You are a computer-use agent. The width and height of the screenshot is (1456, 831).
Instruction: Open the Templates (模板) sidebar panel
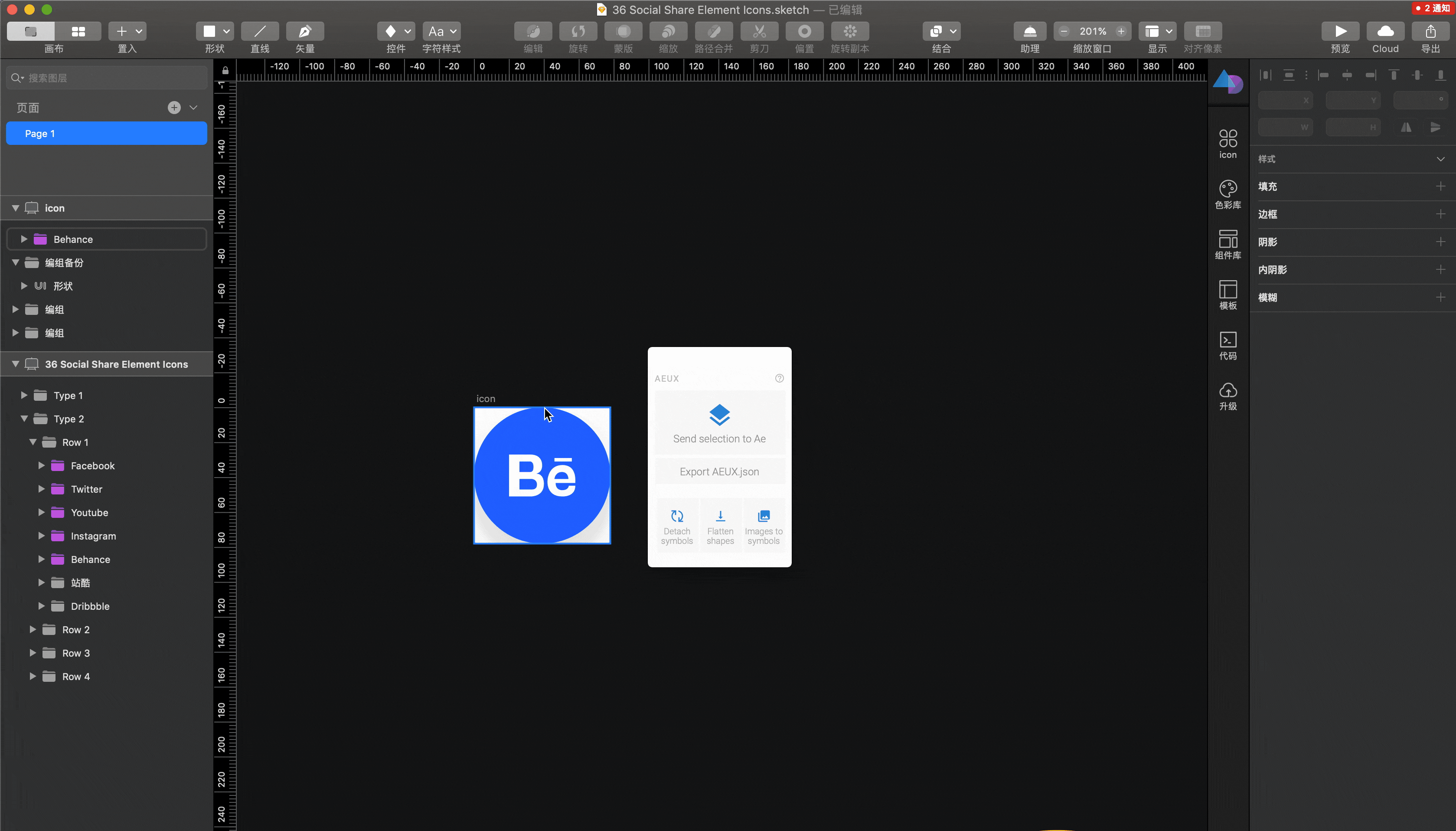click(1228, 294)
